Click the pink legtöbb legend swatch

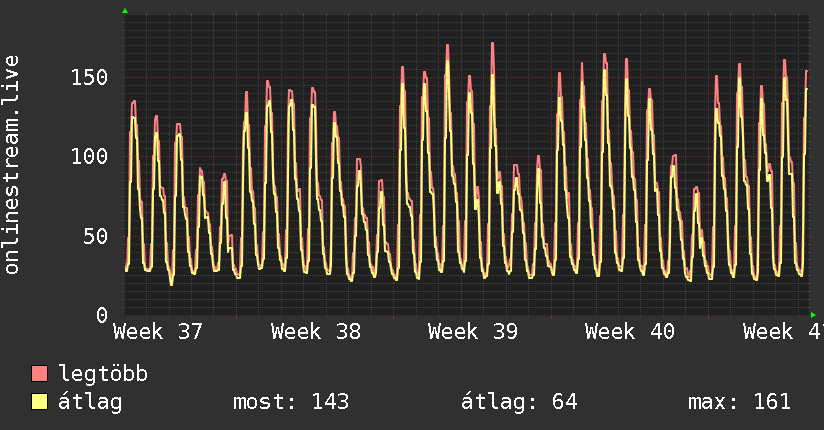[39, 373]
